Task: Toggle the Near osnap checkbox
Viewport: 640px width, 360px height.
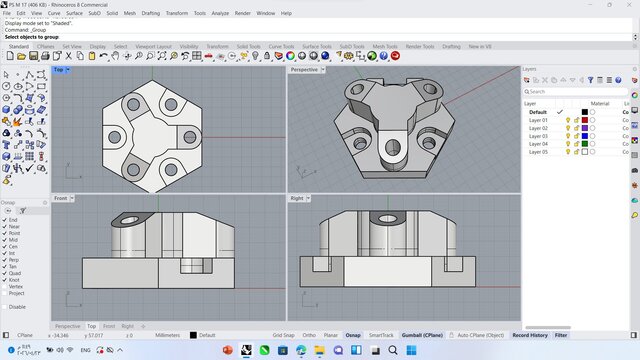Action: click(4, 227)
